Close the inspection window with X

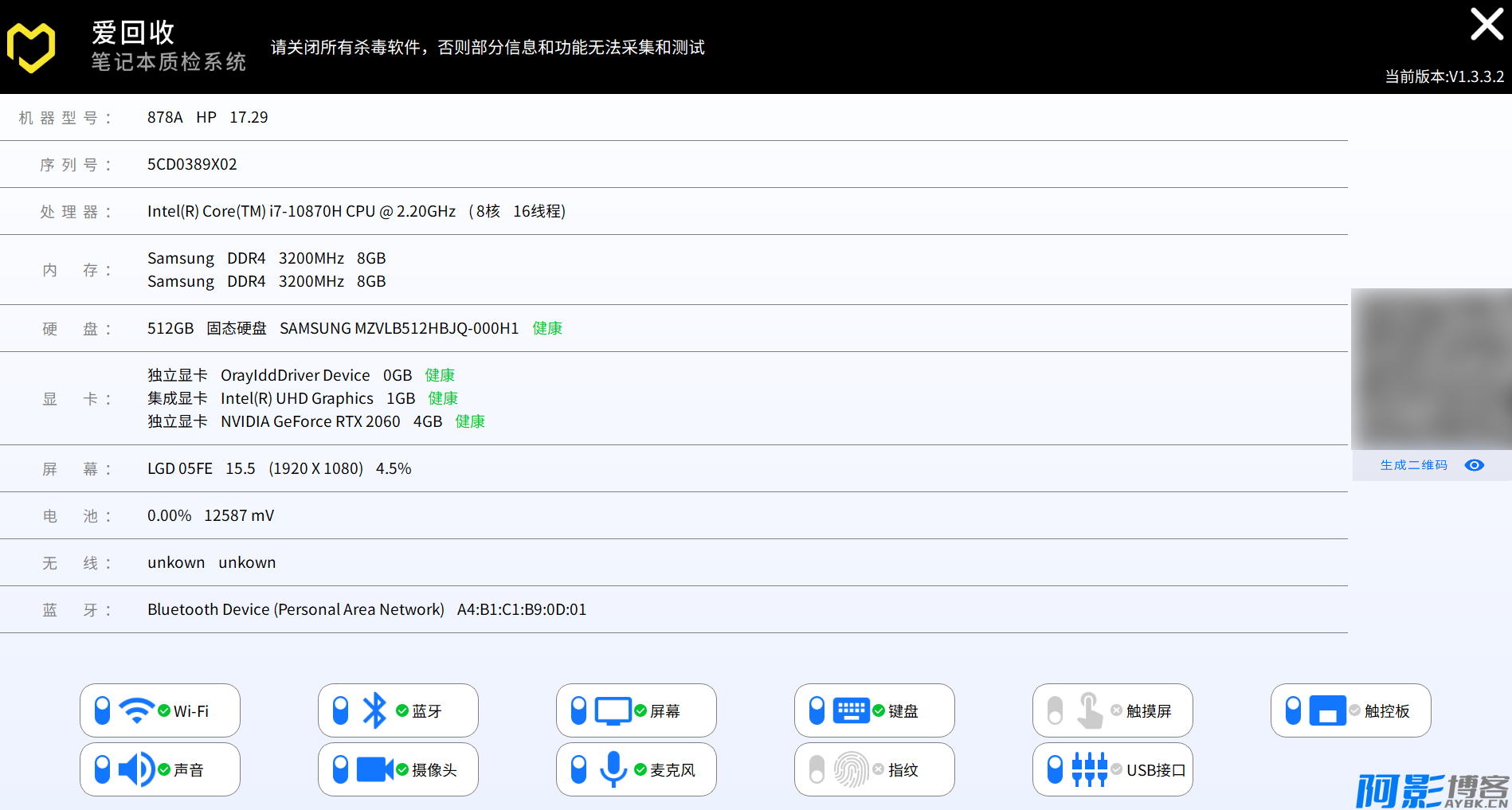[1487, 24]
